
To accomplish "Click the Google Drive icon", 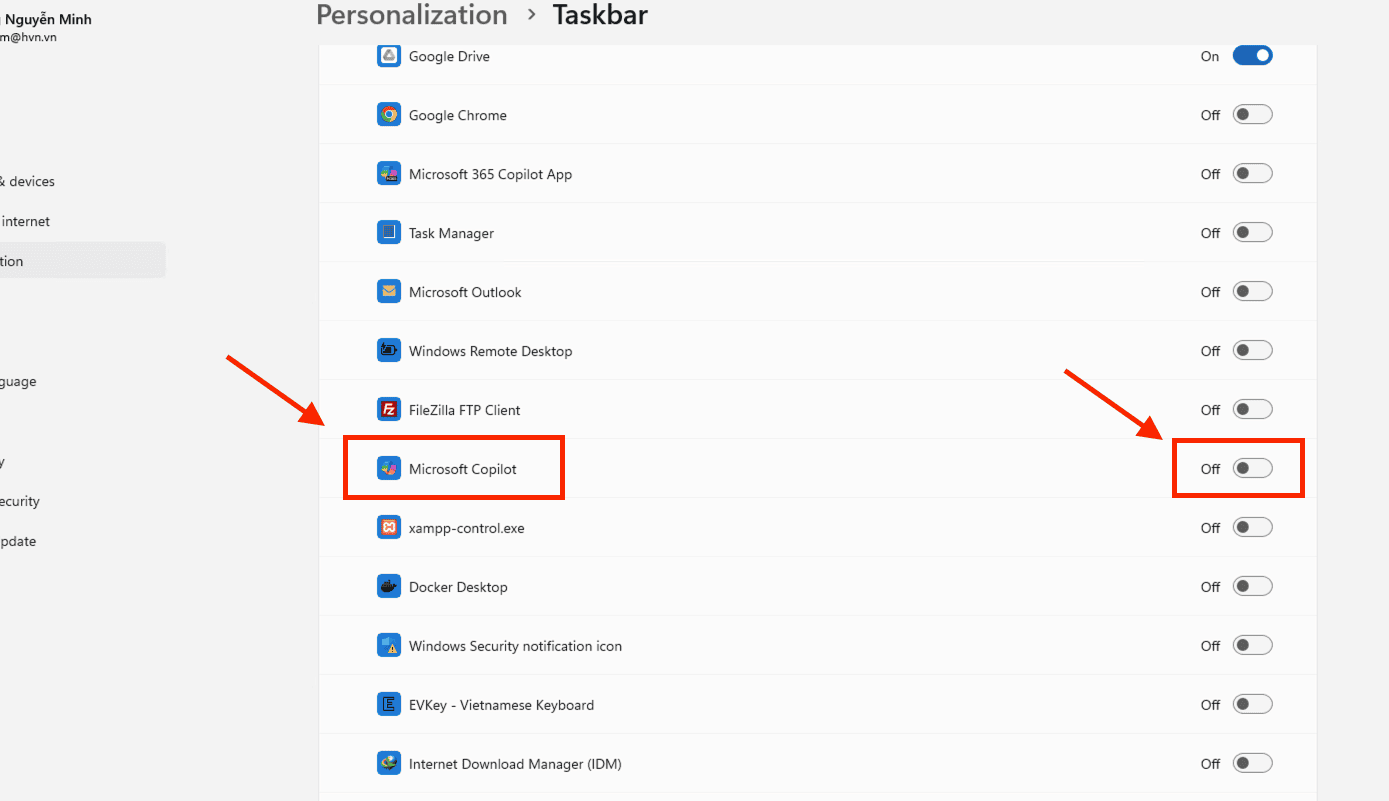I will [x=388, y=55].
